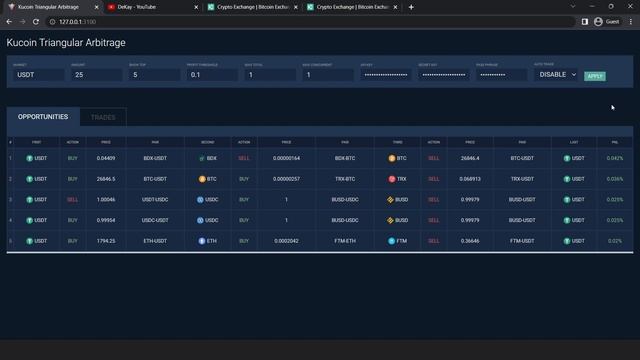Image resolution: width=640 pixels, height=360 pixels.
Task: Click the market field containing USDT
Action: [38, 75]
